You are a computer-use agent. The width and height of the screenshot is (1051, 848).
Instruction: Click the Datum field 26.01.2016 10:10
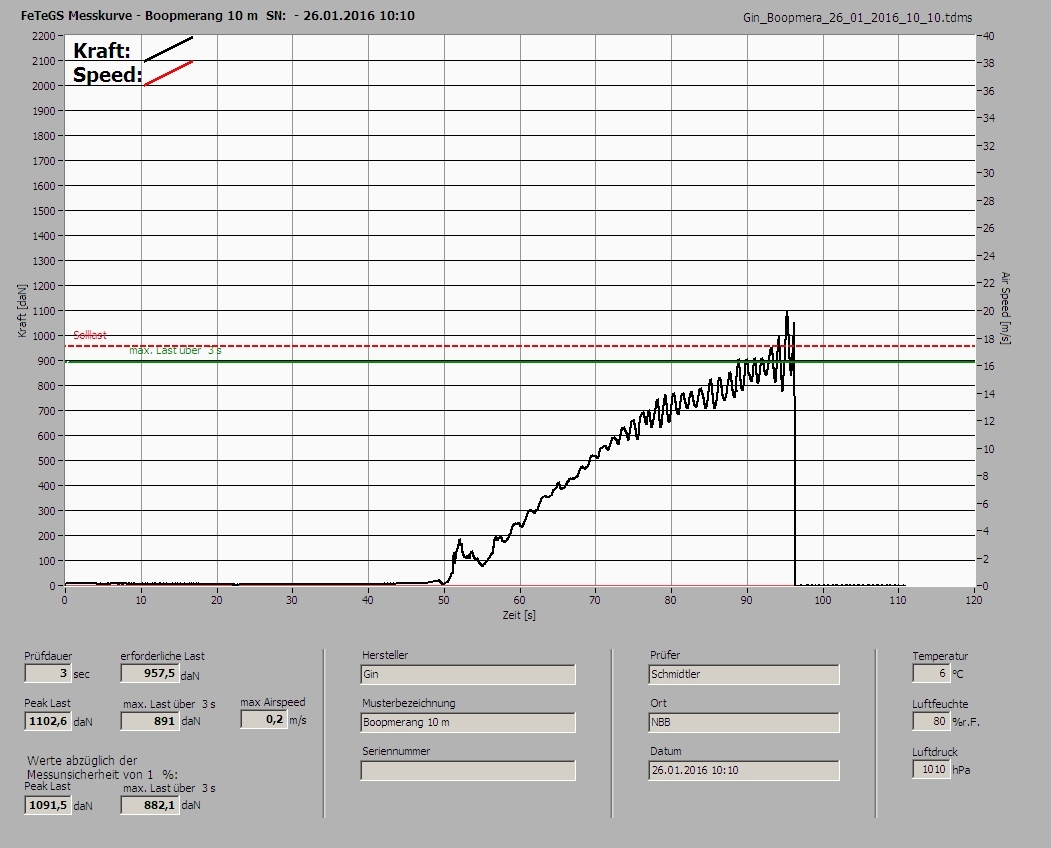tap(744, 770)
